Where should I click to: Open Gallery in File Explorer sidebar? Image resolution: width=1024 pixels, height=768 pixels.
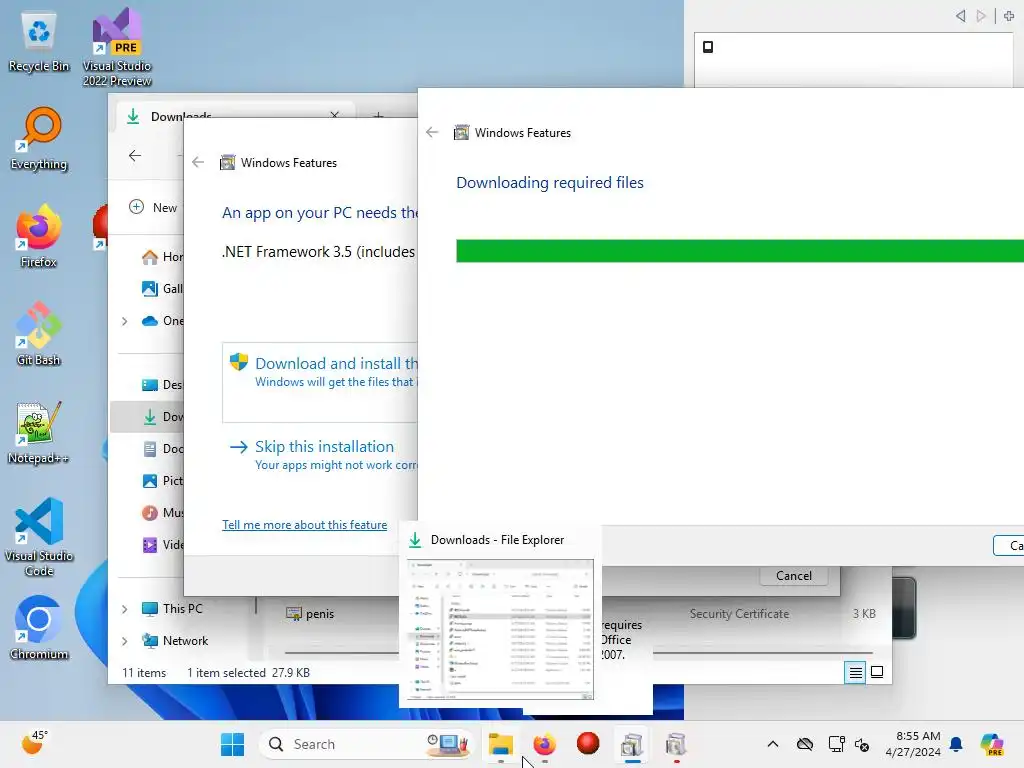tap(162, 289)
